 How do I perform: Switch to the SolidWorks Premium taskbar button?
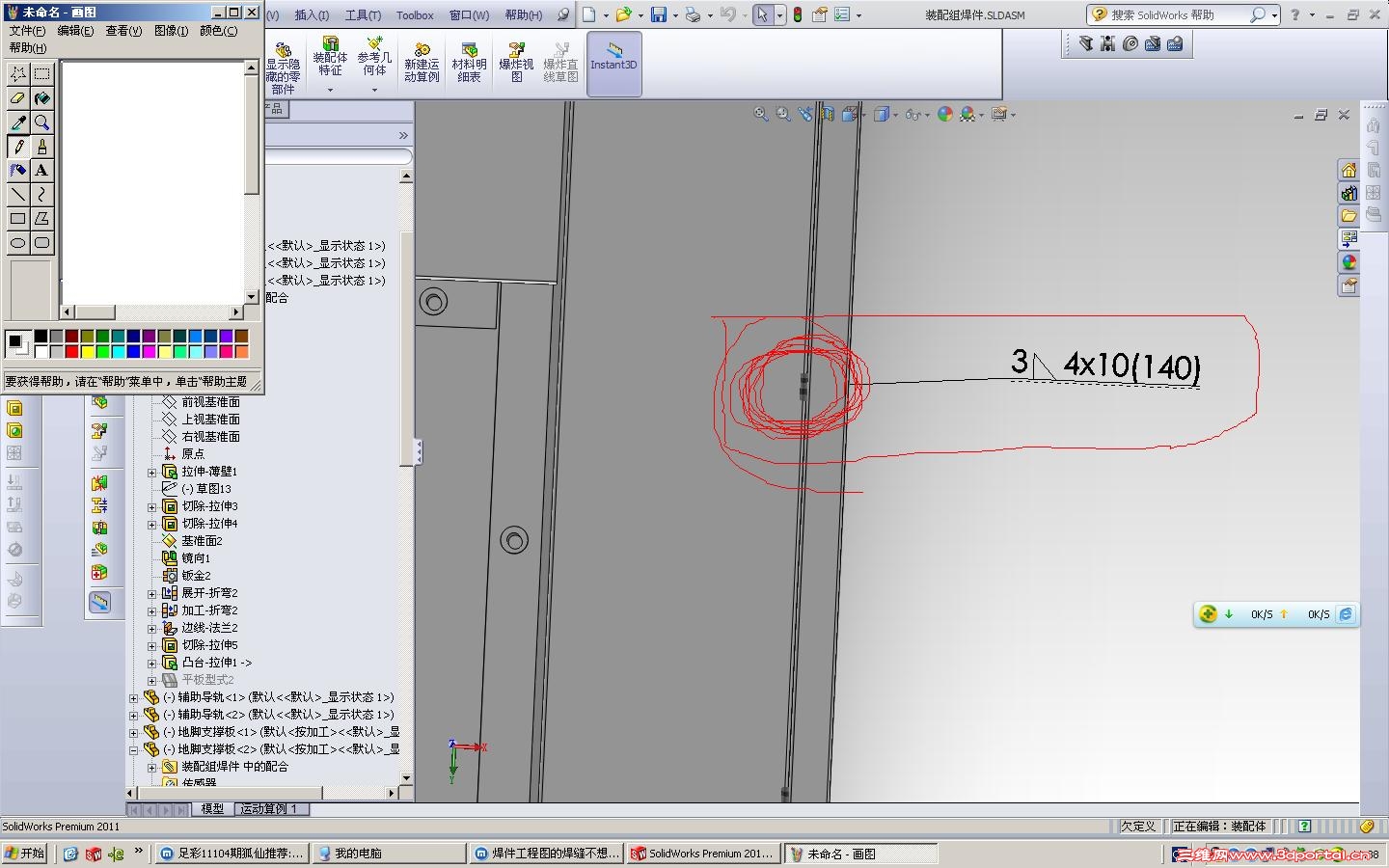704,854
